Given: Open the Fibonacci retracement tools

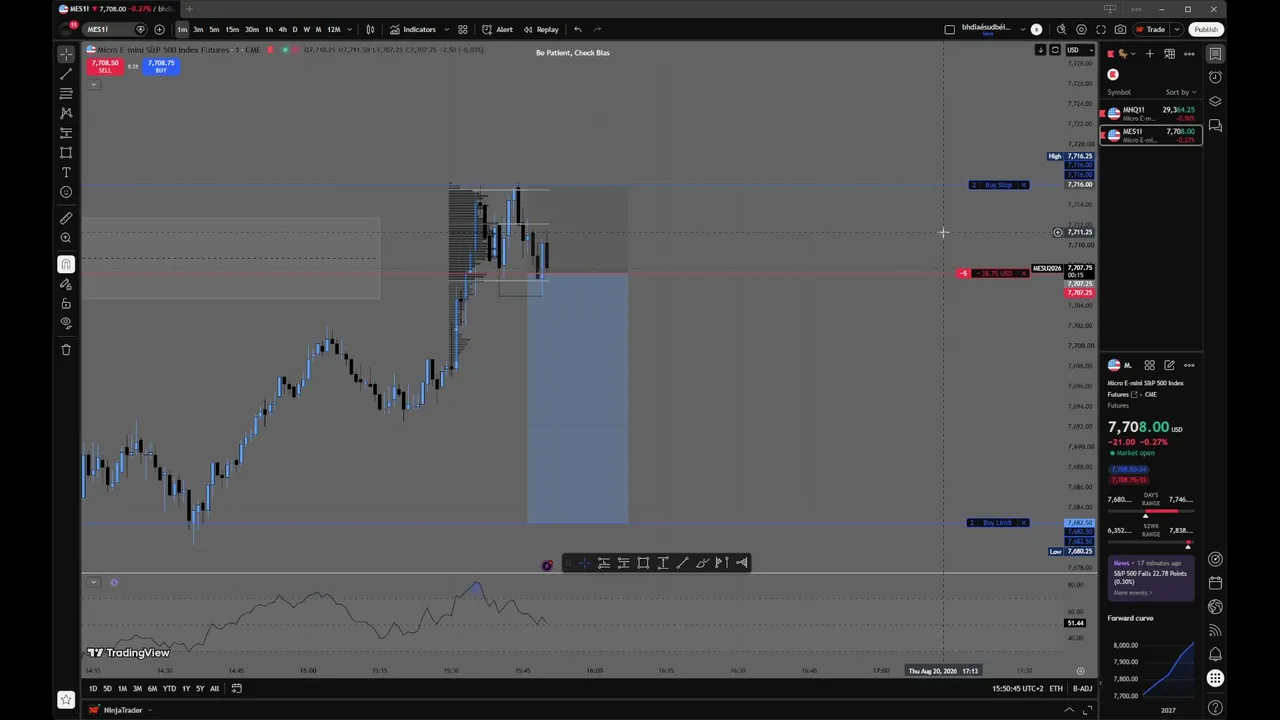Looking at the screenshot, I should [x=66, y=93].
